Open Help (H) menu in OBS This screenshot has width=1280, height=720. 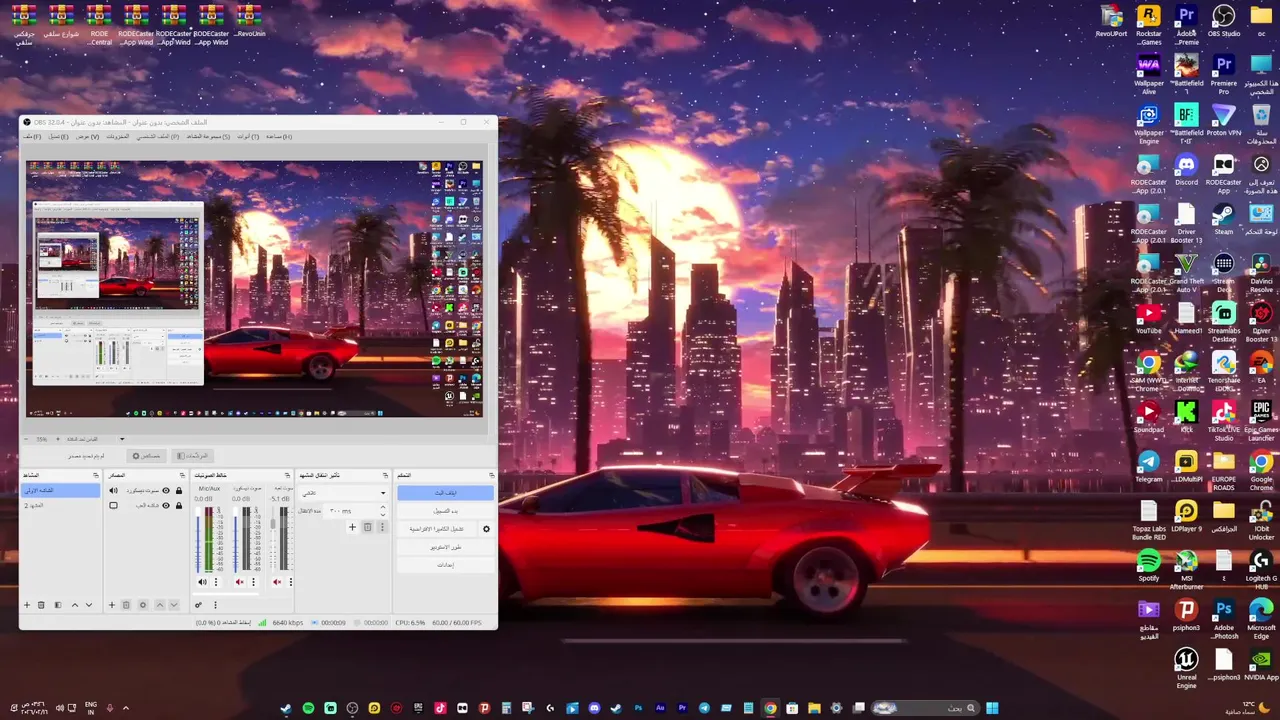[279, 136]
